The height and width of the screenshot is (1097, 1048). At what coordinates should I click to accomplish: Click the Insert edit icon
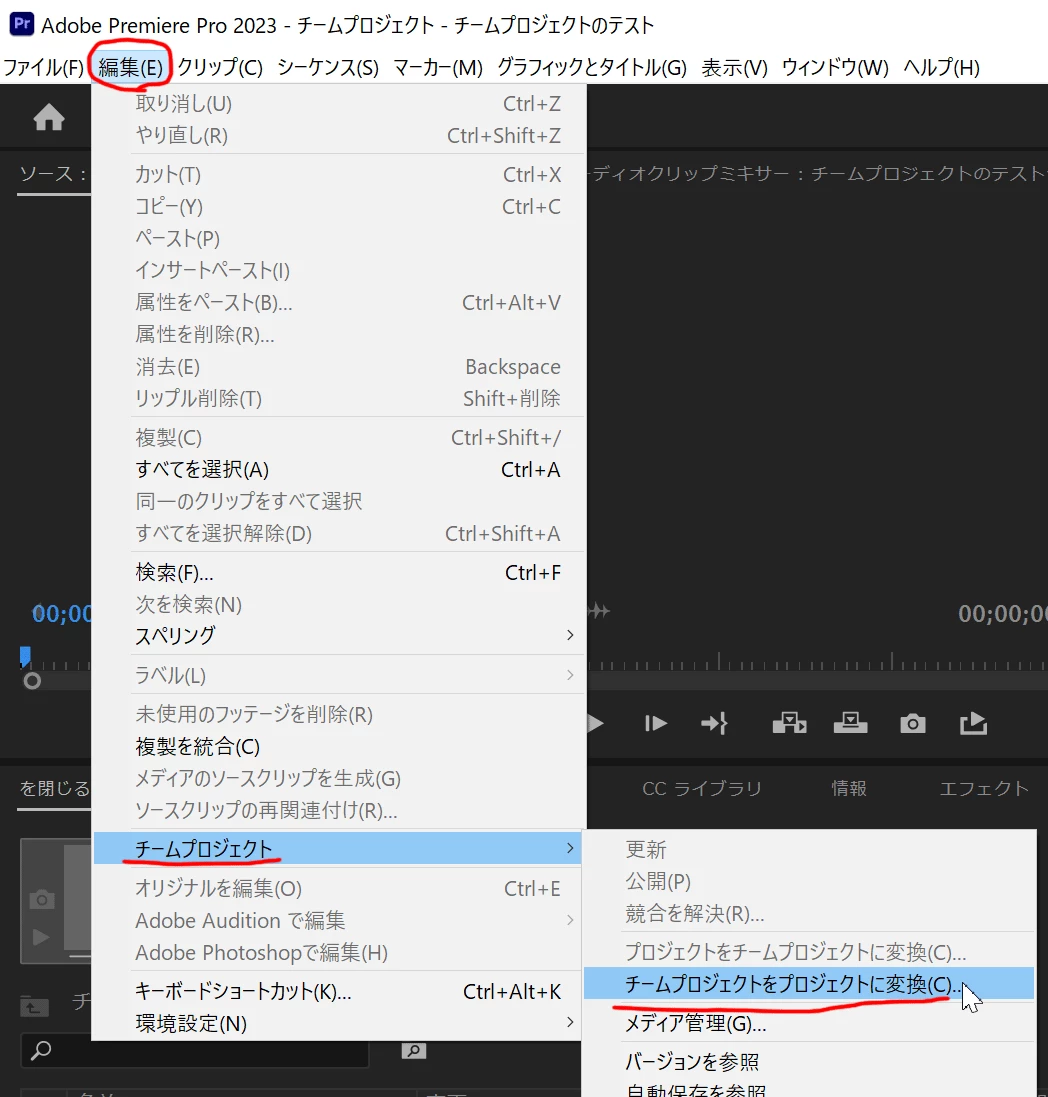[790, 723]
